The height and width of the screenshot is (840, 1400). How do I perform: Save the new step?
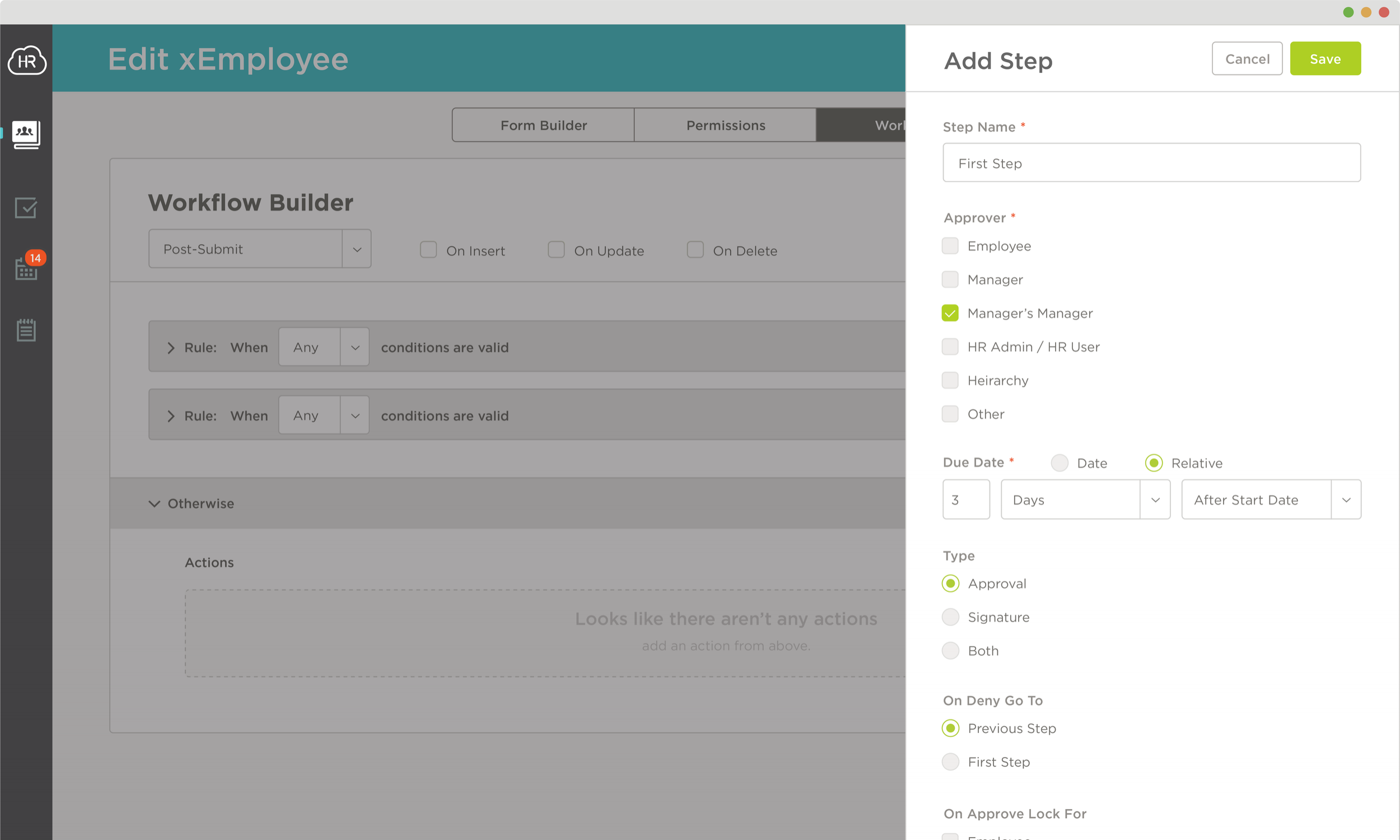click(1326, 58)
